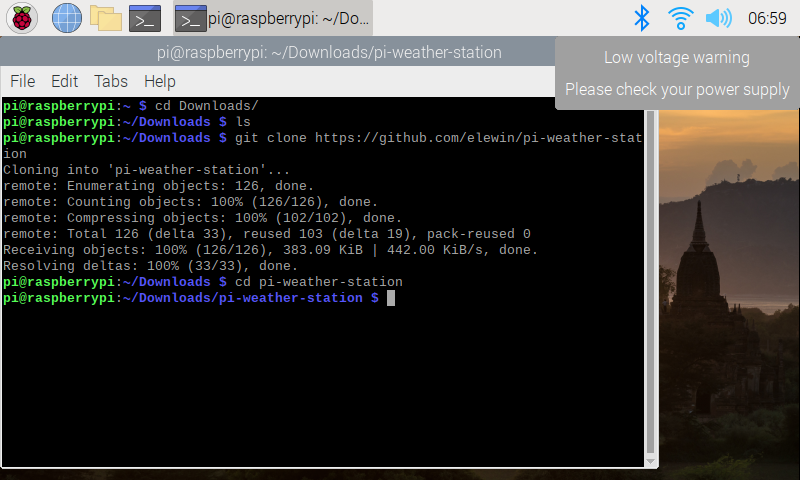The image size is (800, 480).
Task: Click the volume speaker icon
Action: coord(718,17)
